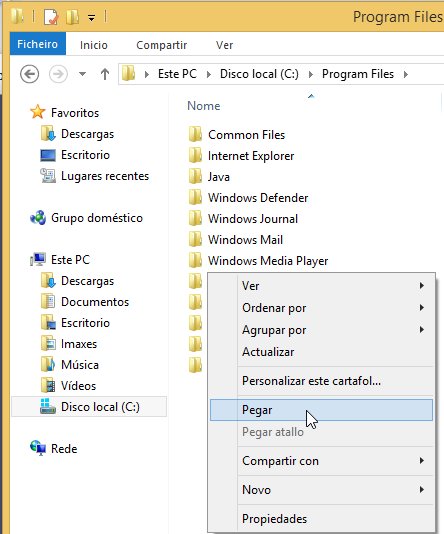This screenshot has height=534, width=444.
Task: Select the Common Files folder
Action: pyautogui.click(x=247, y=135)
